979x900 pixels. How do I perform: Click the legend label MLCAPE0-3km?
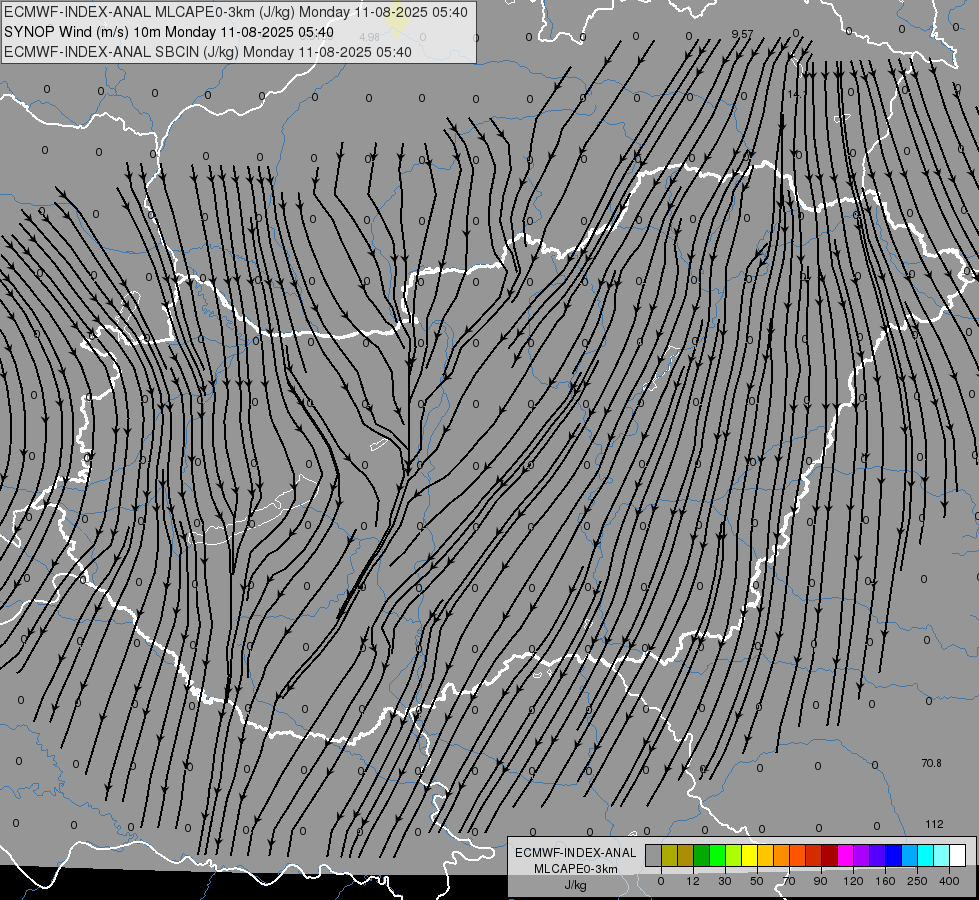click(576, 869)
